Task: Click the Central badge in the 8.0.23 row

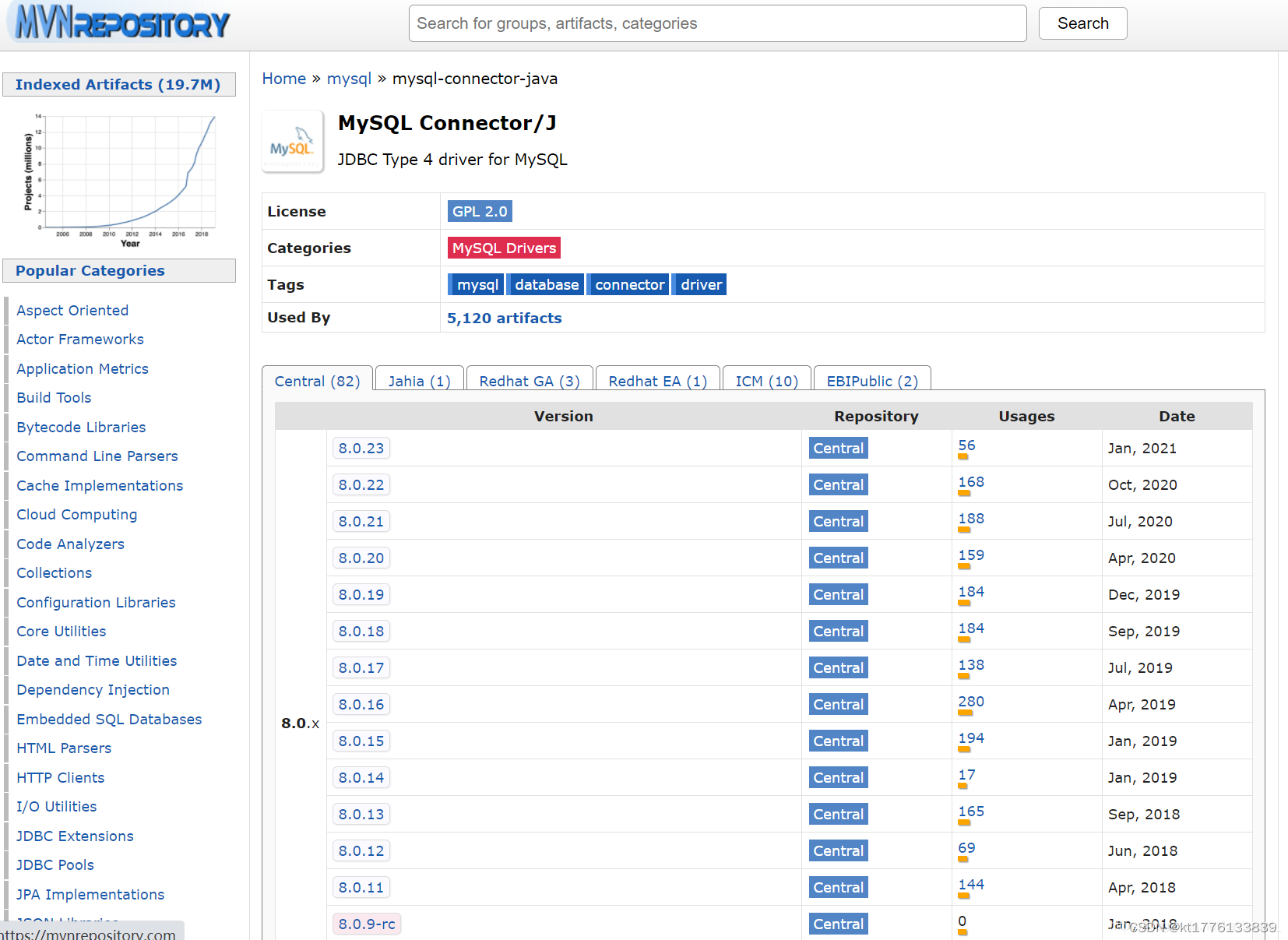Action: (839, 448)
